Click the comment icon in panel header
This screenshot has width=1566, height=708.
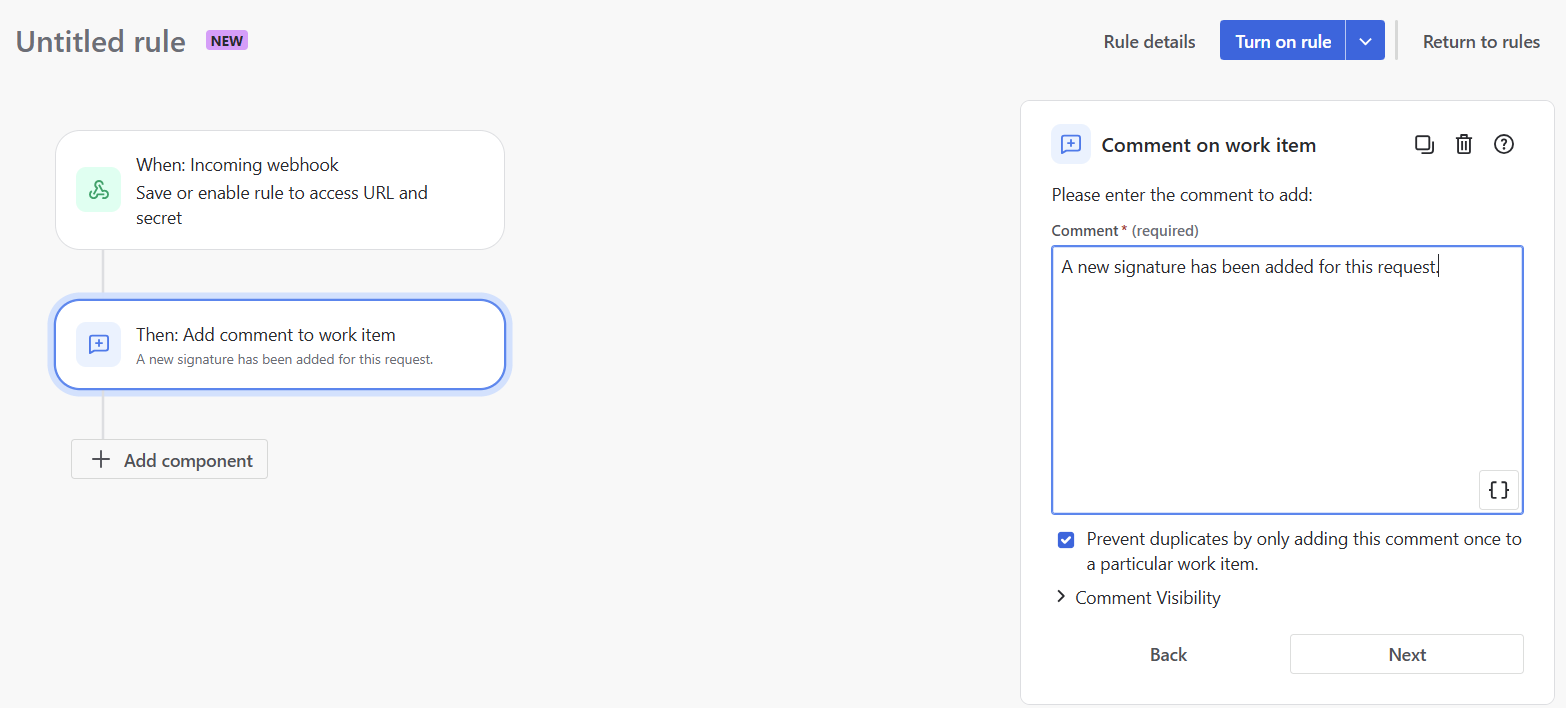coord(1070,144)
